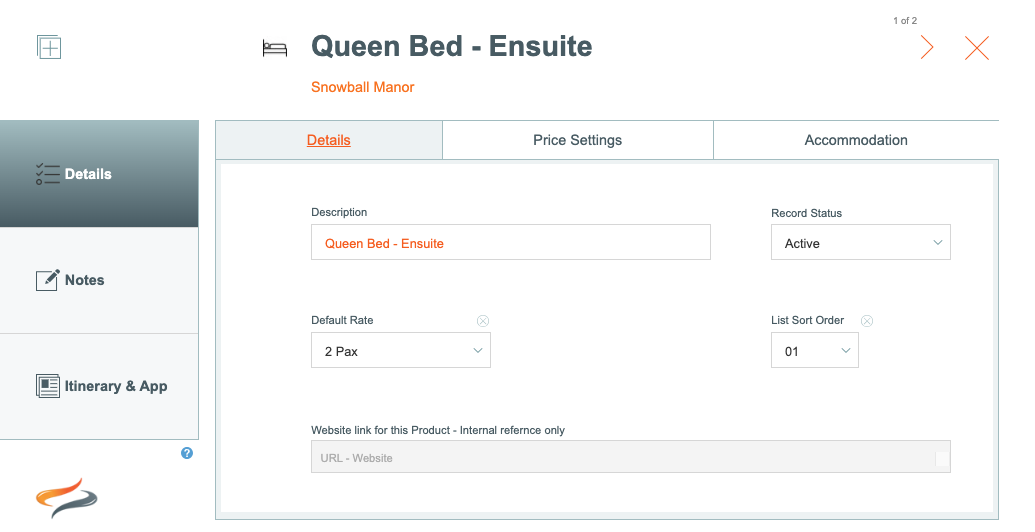Clear the Default Rate field

point(483,321)
